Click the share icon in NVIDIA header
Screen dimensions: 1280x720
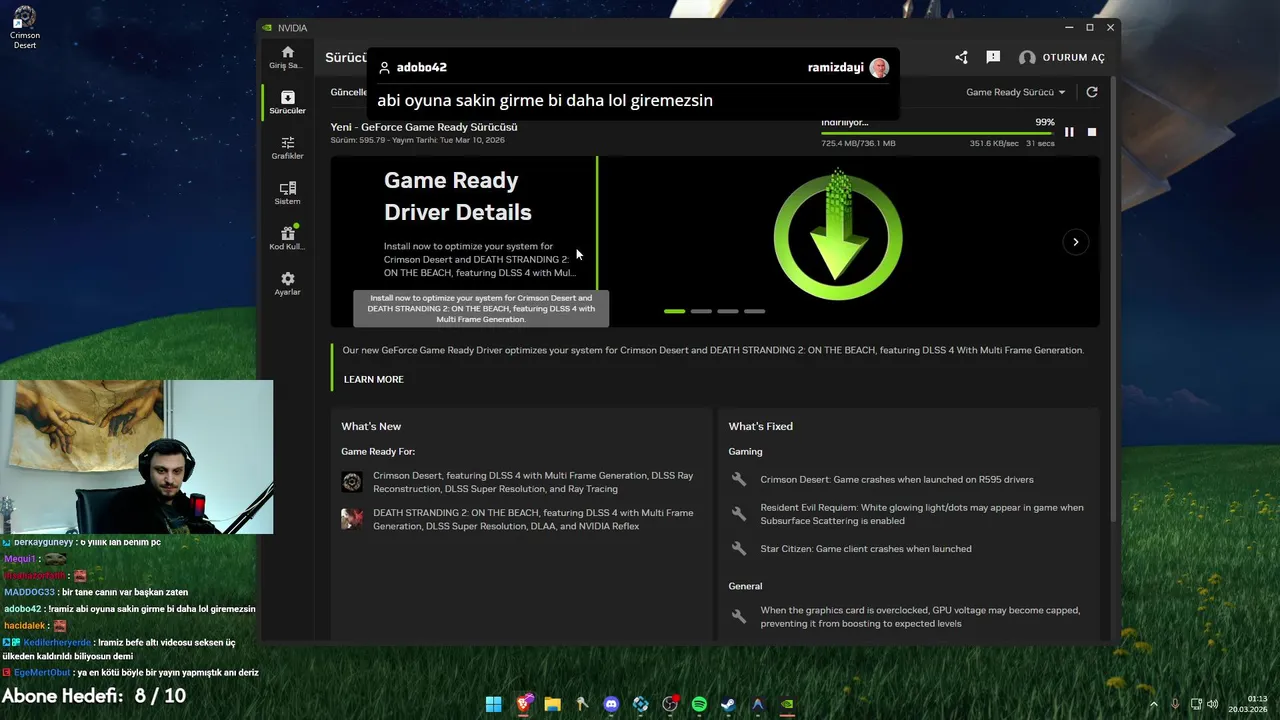[961, 58]
